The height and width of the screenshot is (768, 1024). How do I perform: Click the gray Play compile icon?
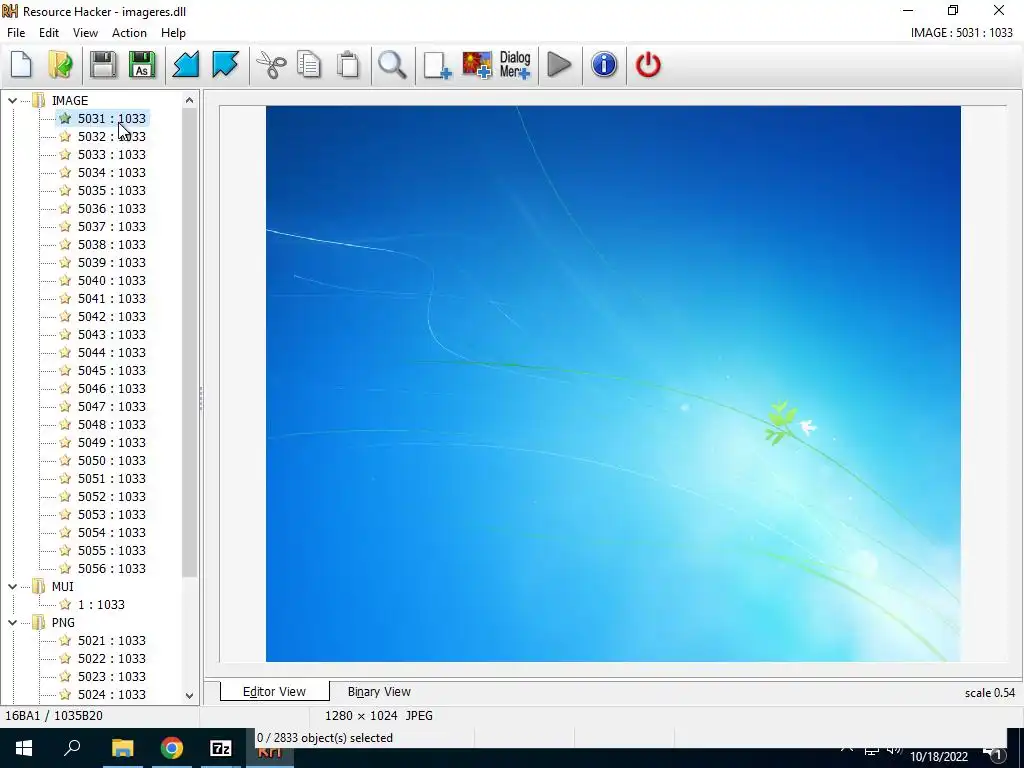pyautogui.click(x=560, y=65)
